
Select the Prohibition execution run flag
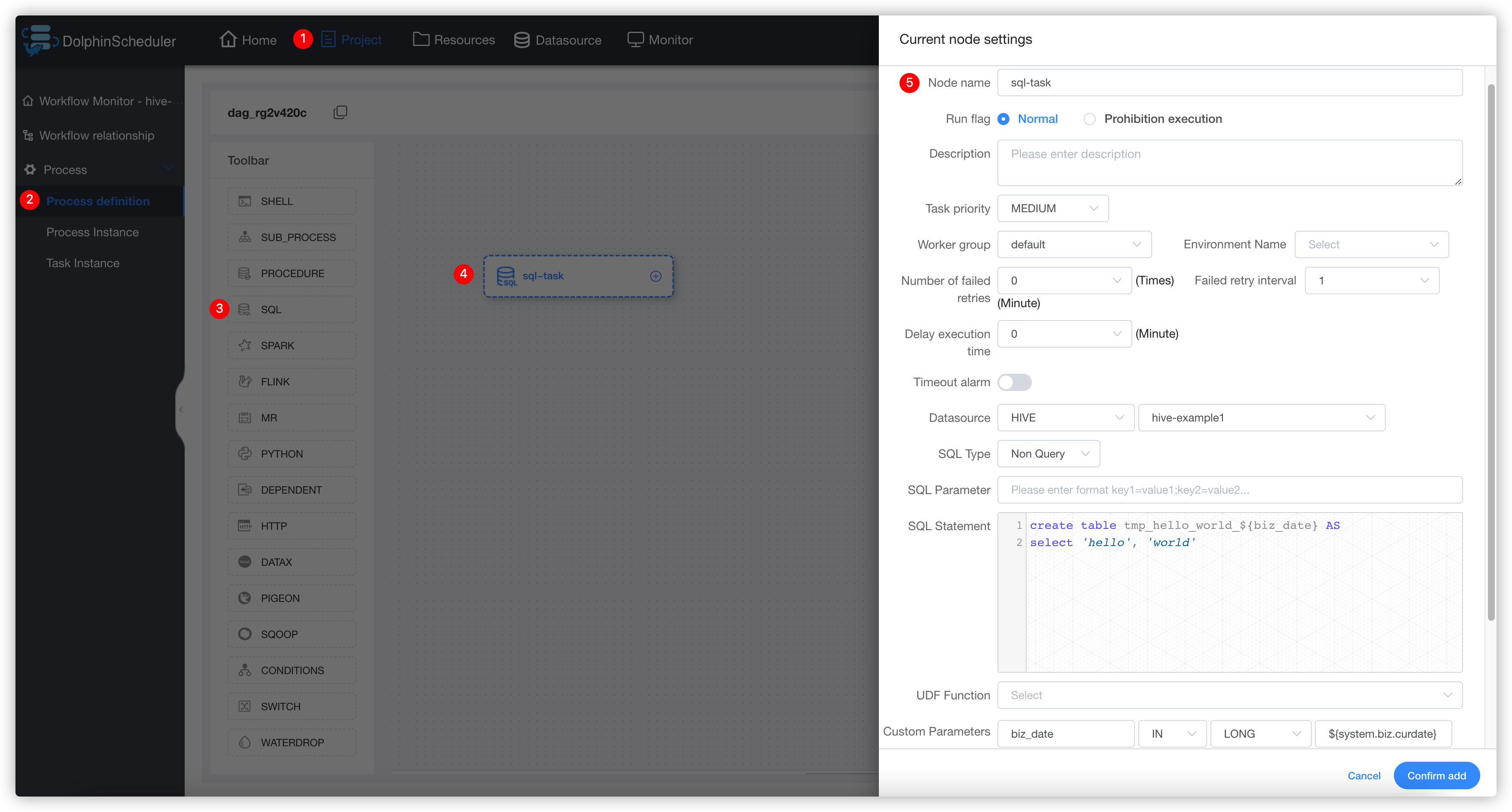pos(1090,119)
